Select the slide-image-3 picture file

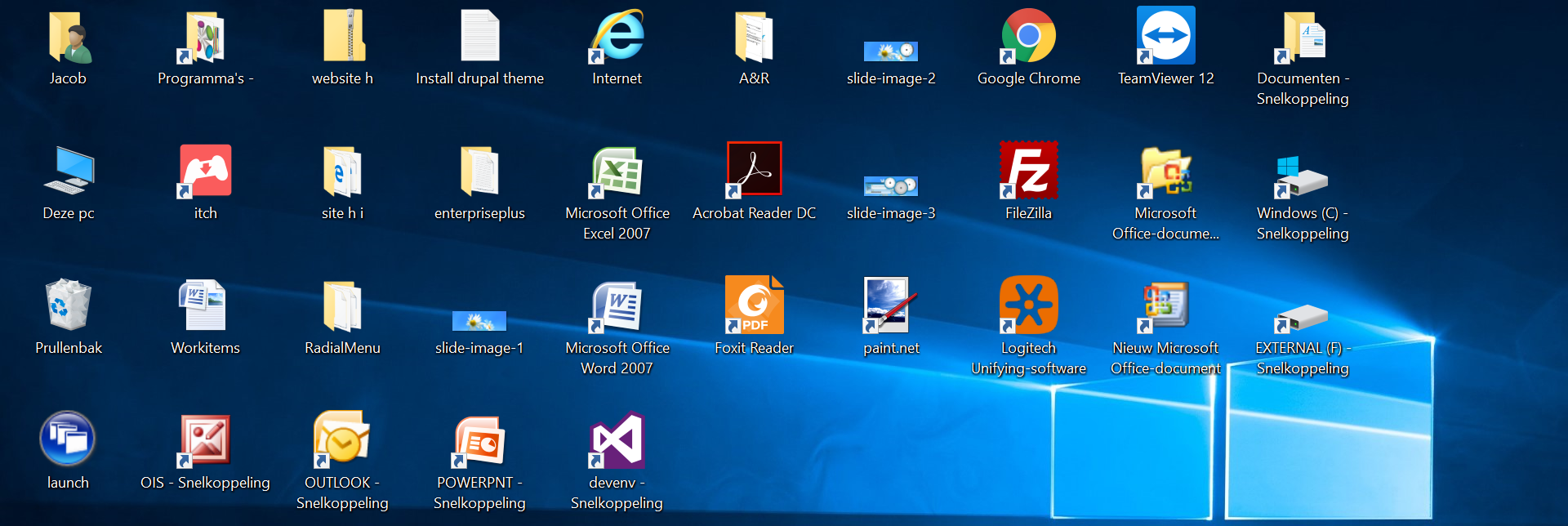pyautogui.click(x=891, y=186)
